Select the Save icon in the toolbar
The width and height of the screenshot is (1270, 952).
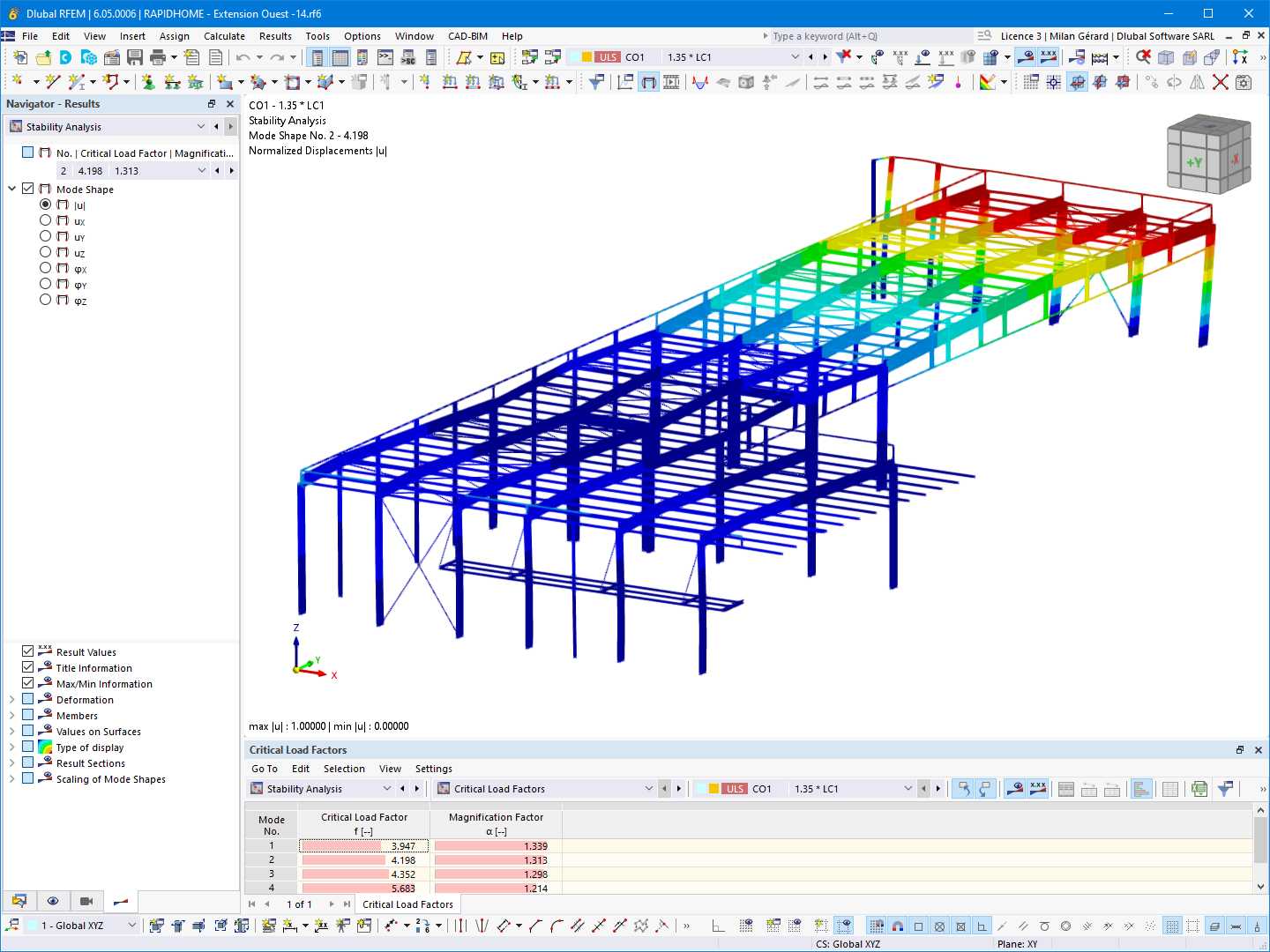pyautogui.click(x=134, y=56)
